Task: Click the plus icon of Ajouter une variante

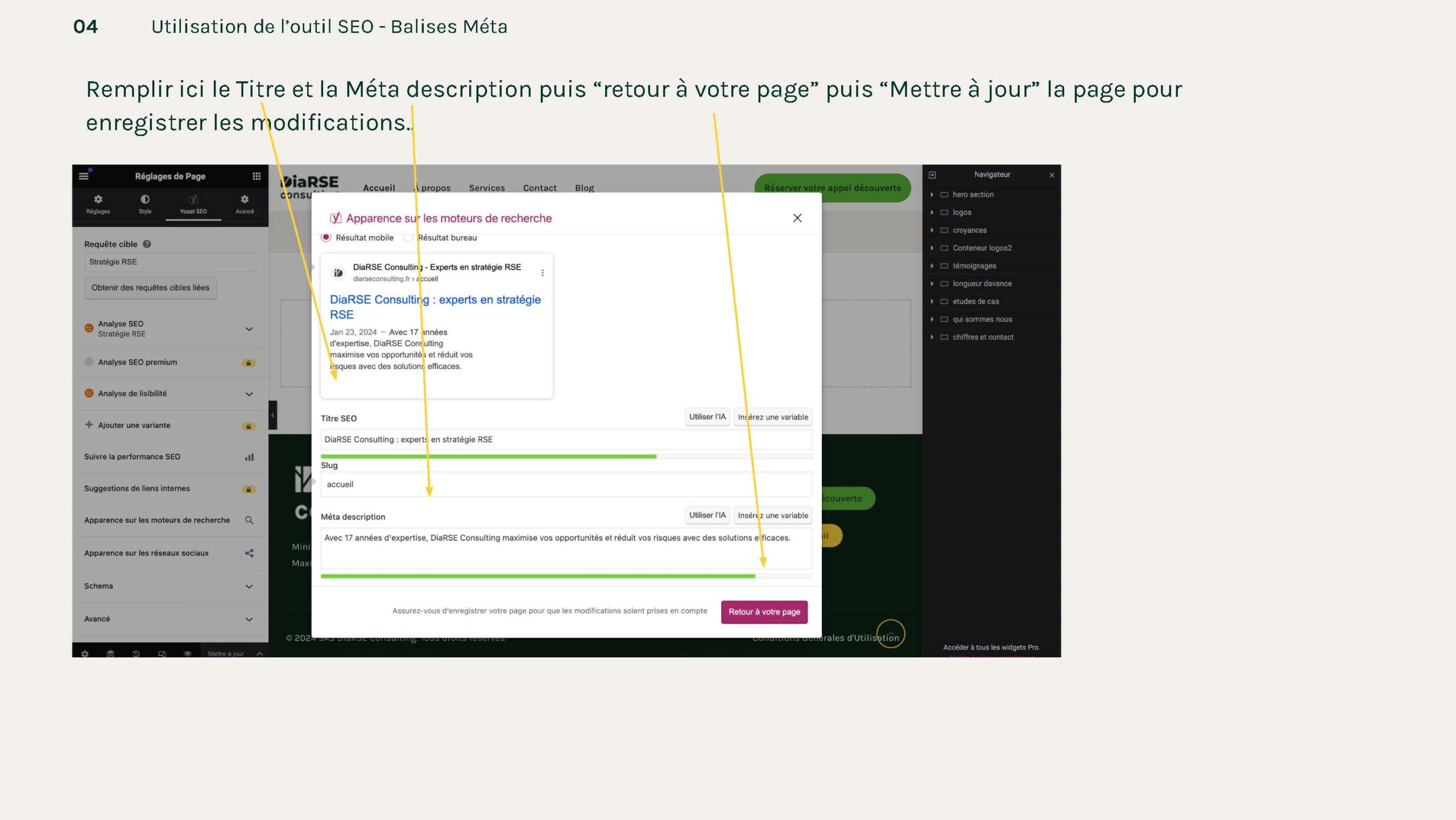Action: pos(89,425)
